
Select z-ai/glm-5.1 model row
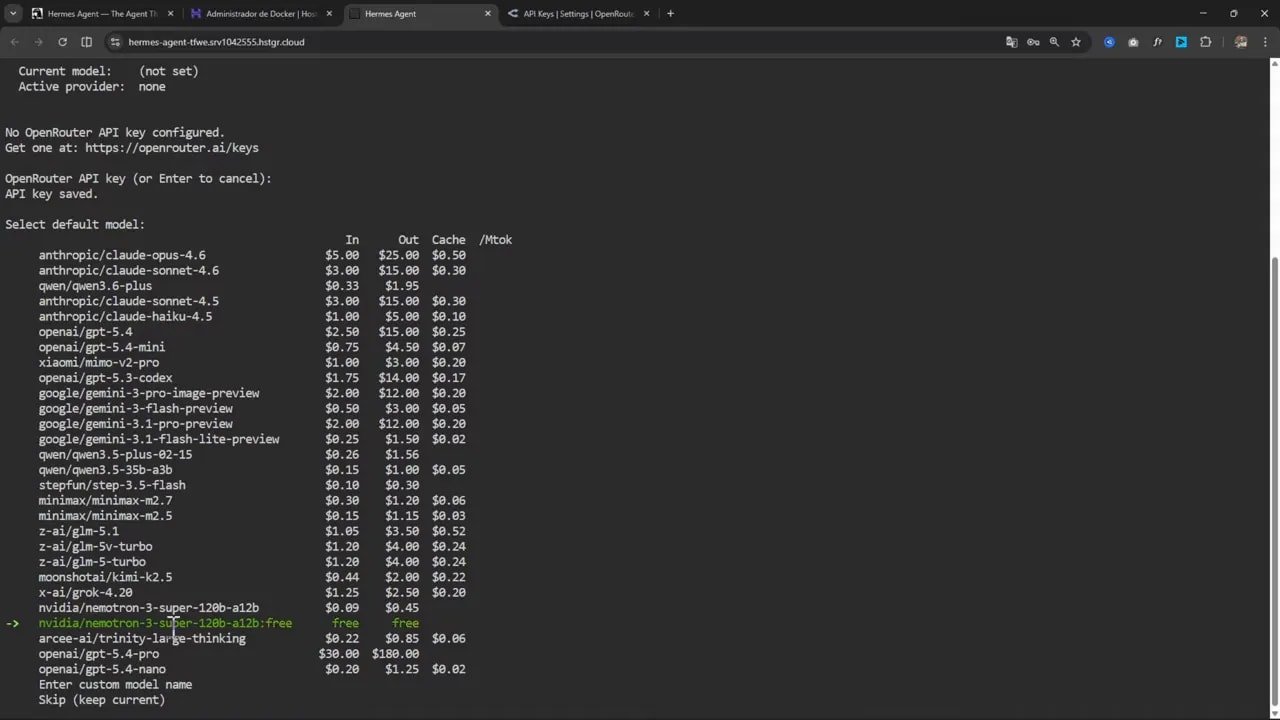[252, 531]
